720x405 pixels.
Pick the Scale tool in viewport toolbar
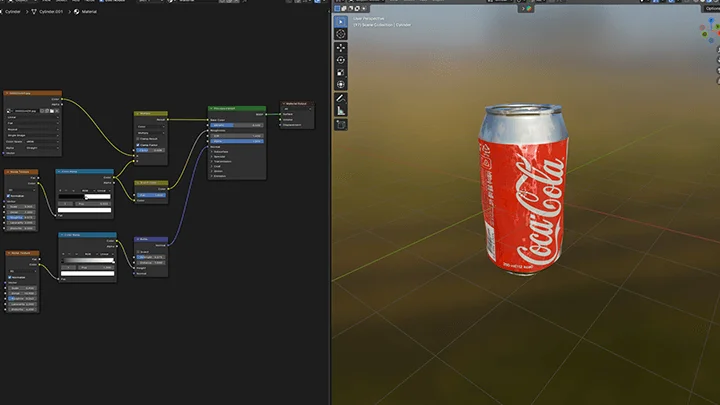(340, 72)
